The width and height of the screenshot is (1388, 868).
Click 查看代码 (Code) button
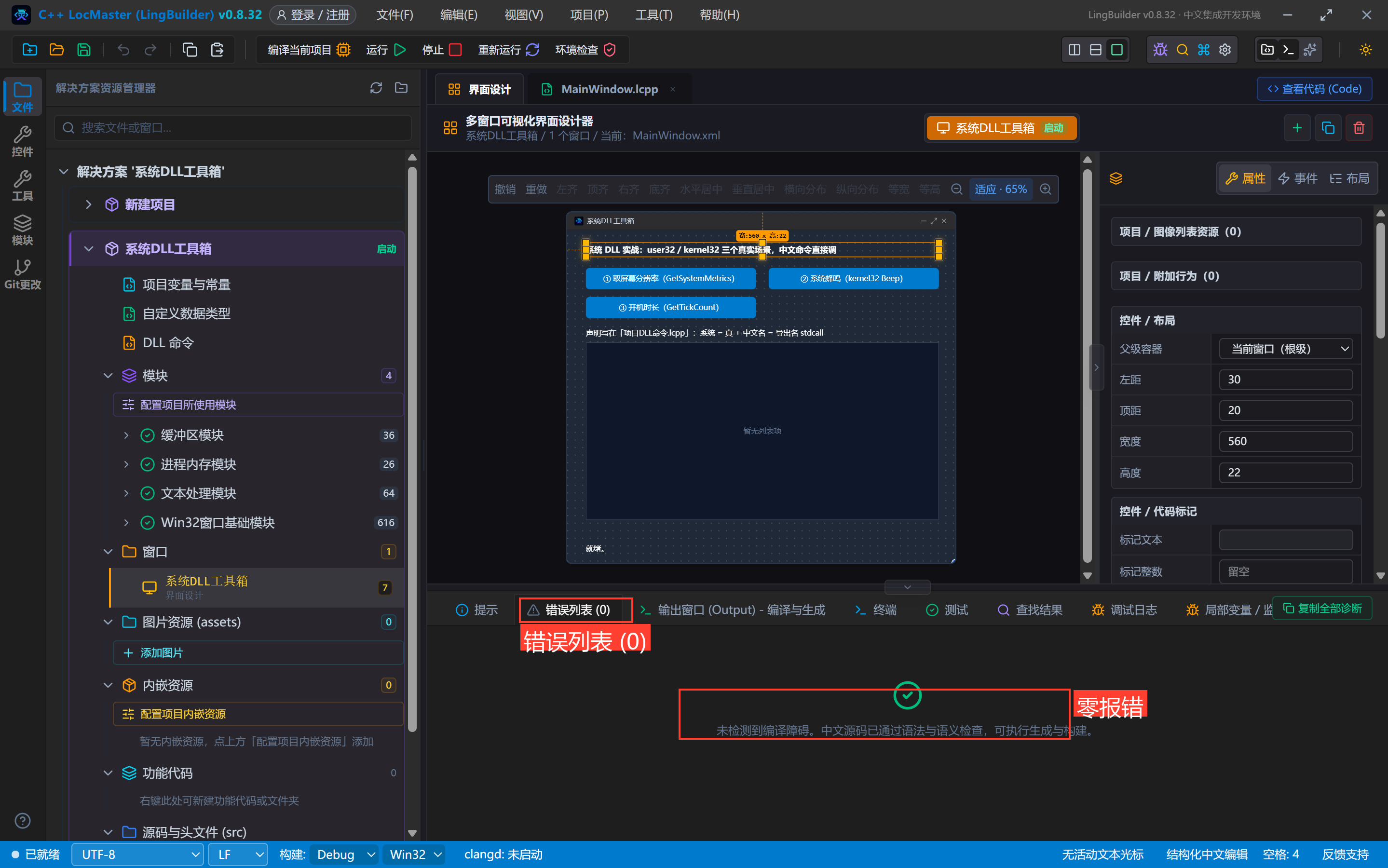coord(1314,89)
